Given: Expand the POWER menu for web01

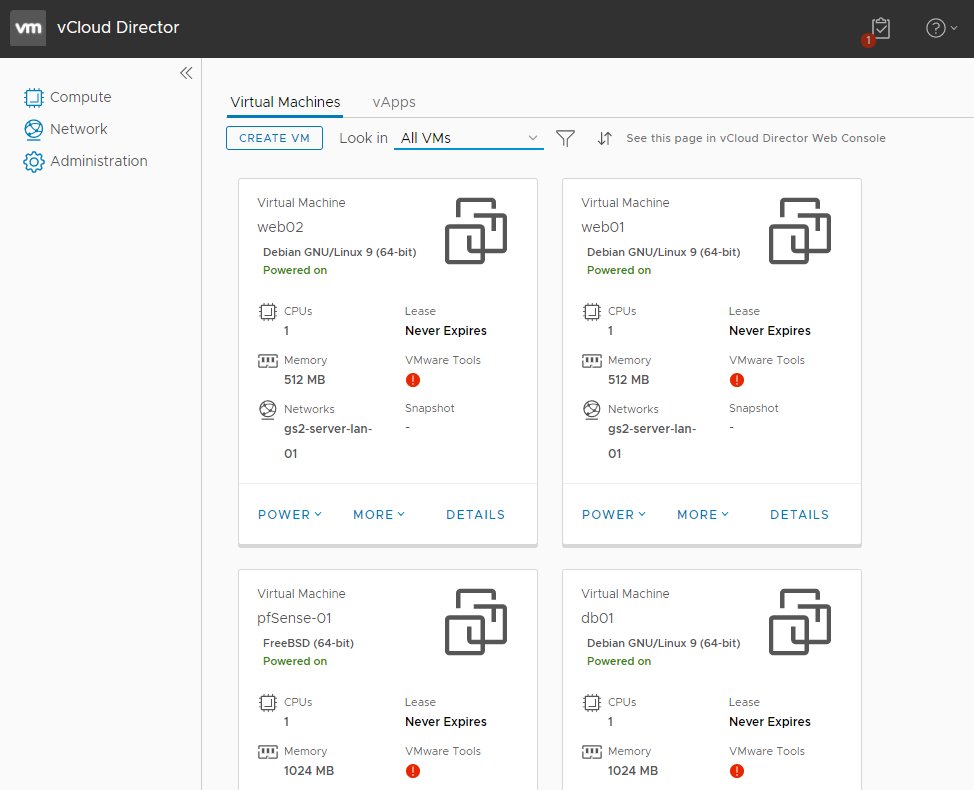Looking at the screenshot, I should (x=614, y=515).
